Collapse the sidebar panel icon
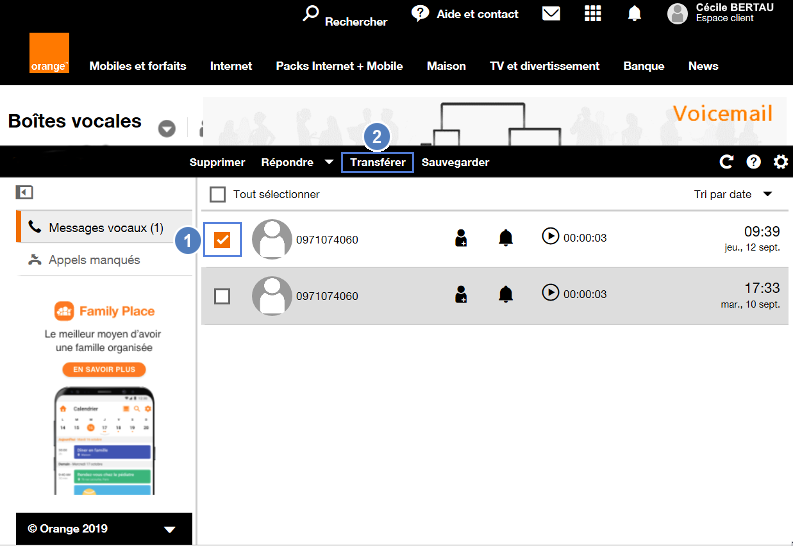 click(x=24, y=192)
